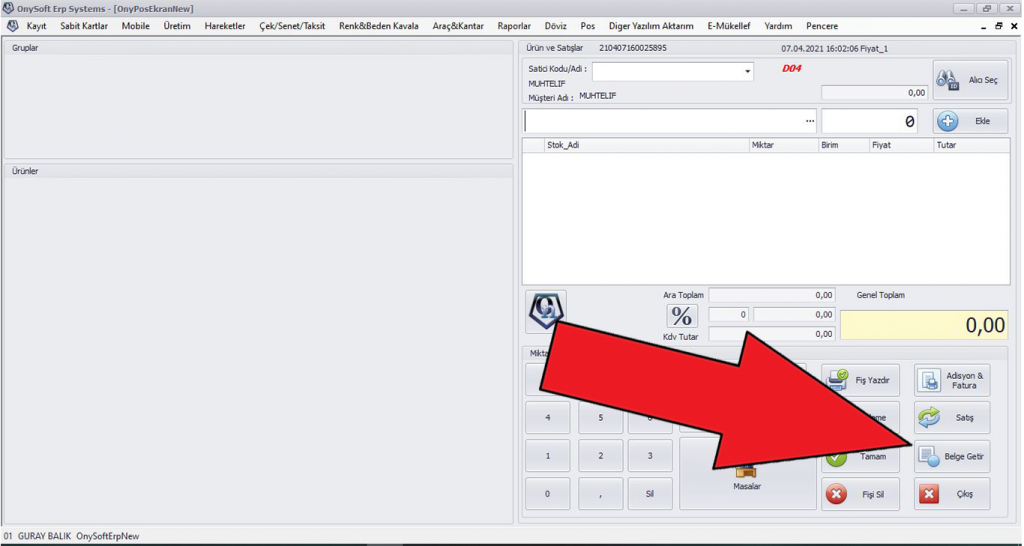This screenshot has height=546, width=1024.
Task: Click the OnySoft icon in the menu bar
Action: tap(12, 26)
